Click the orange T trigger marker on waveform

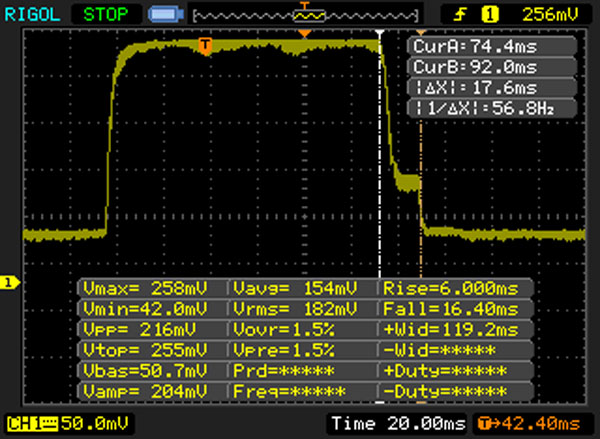(x=205, y=46)
